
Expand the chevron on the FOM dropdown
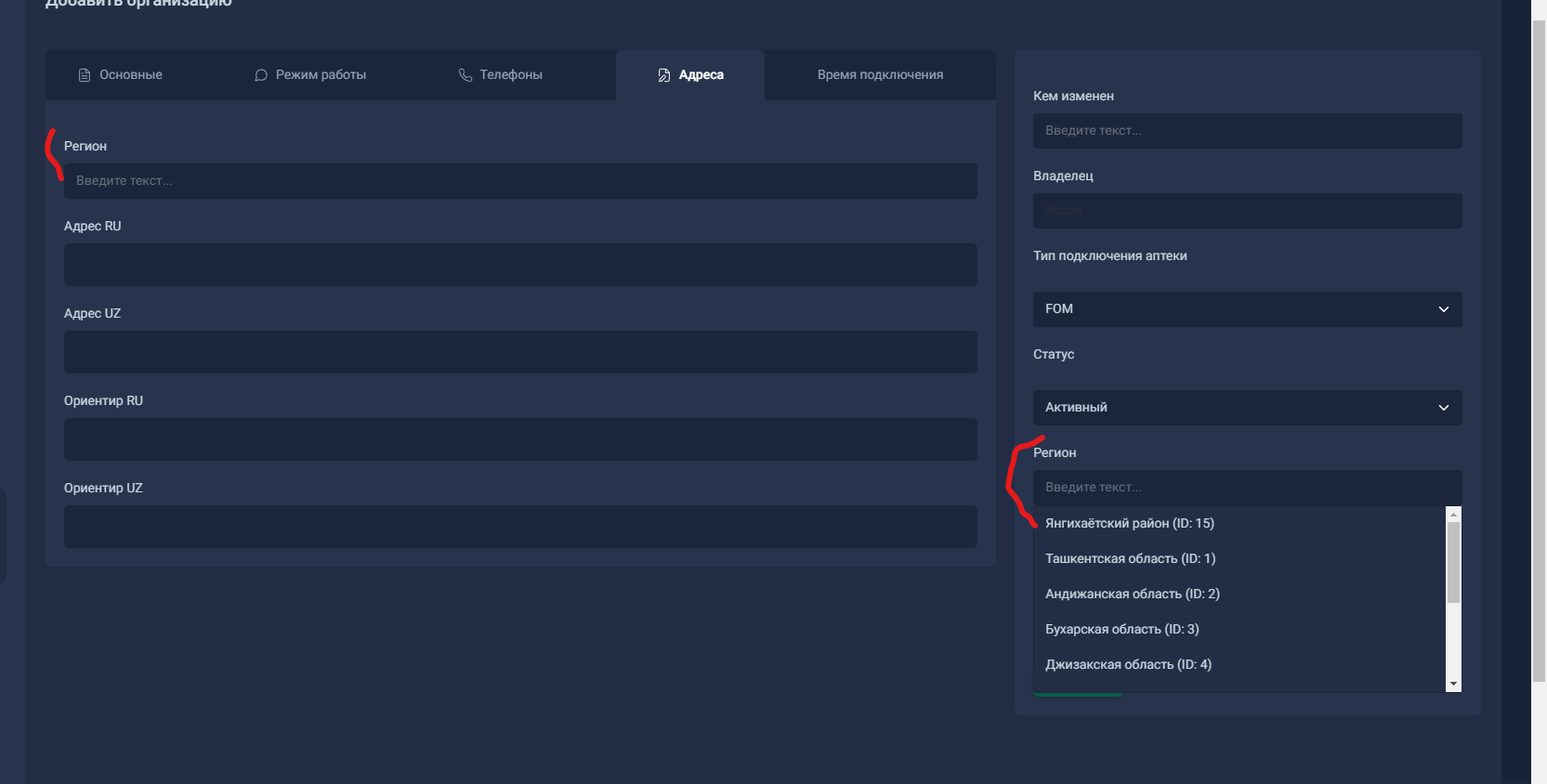tap(1444, 309)
